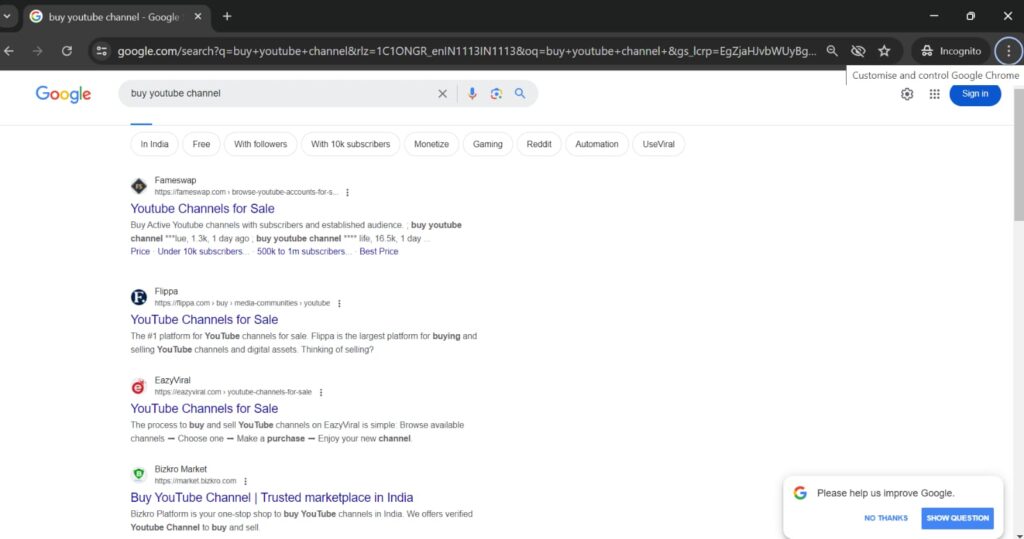The width and height of the screenshot is (1024, 539).
Task: Bookmark this page with the star icon
Action: (x=884, y=51)
